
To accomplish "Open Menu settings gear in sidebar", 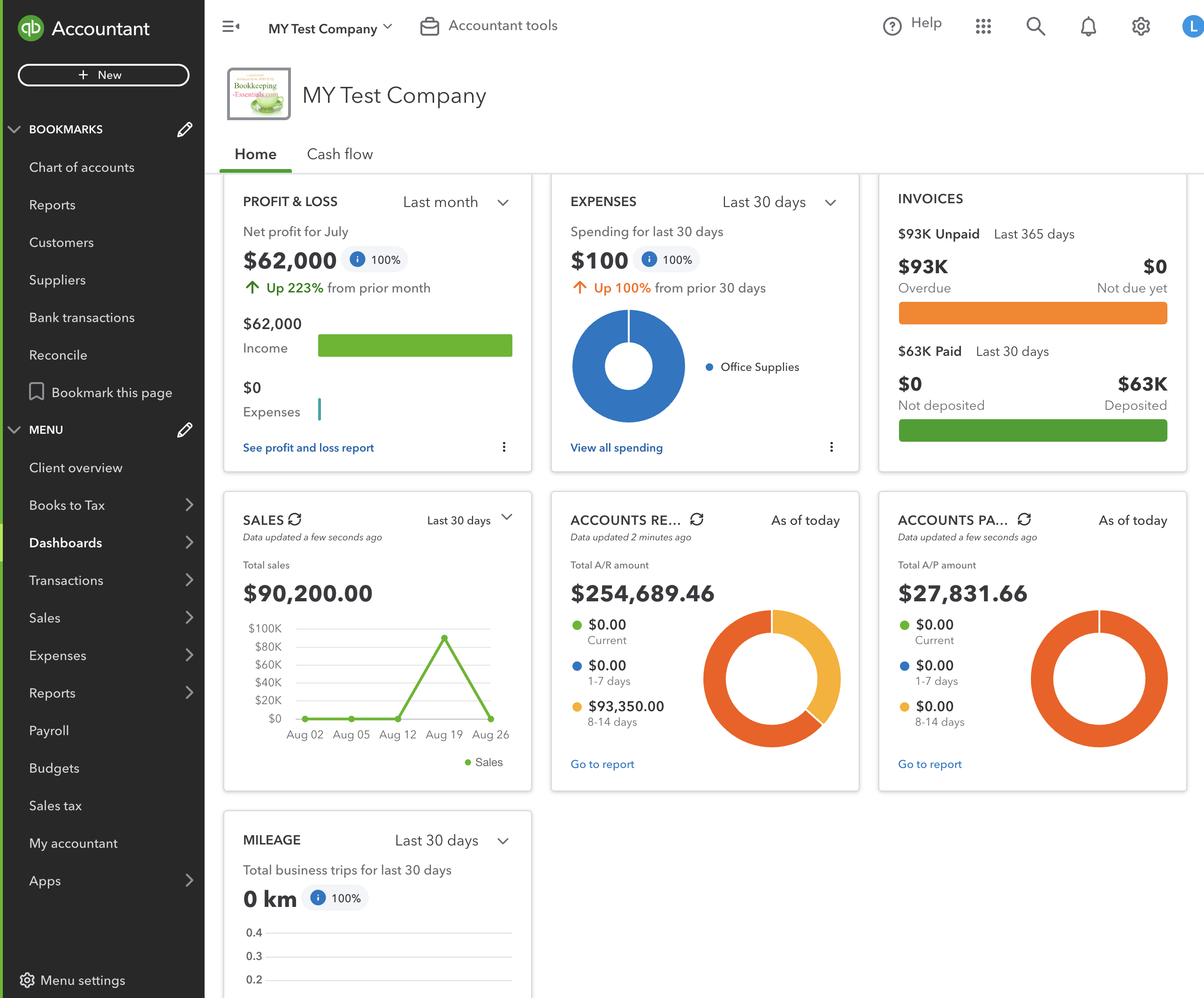I will [x=27, y=980].
